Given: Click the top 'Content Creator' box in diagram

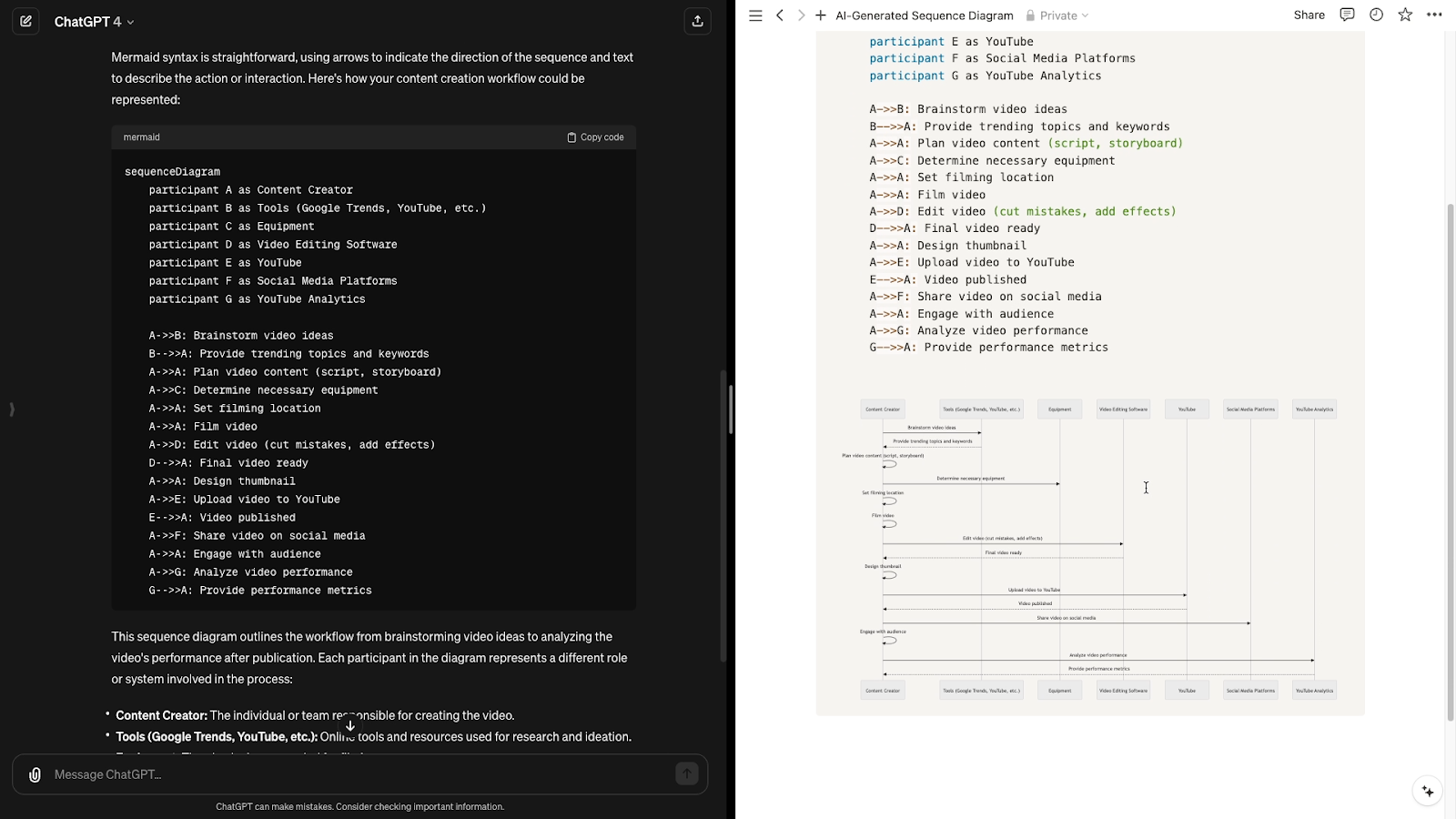Looking at the screenshot, I should (883, 409).
